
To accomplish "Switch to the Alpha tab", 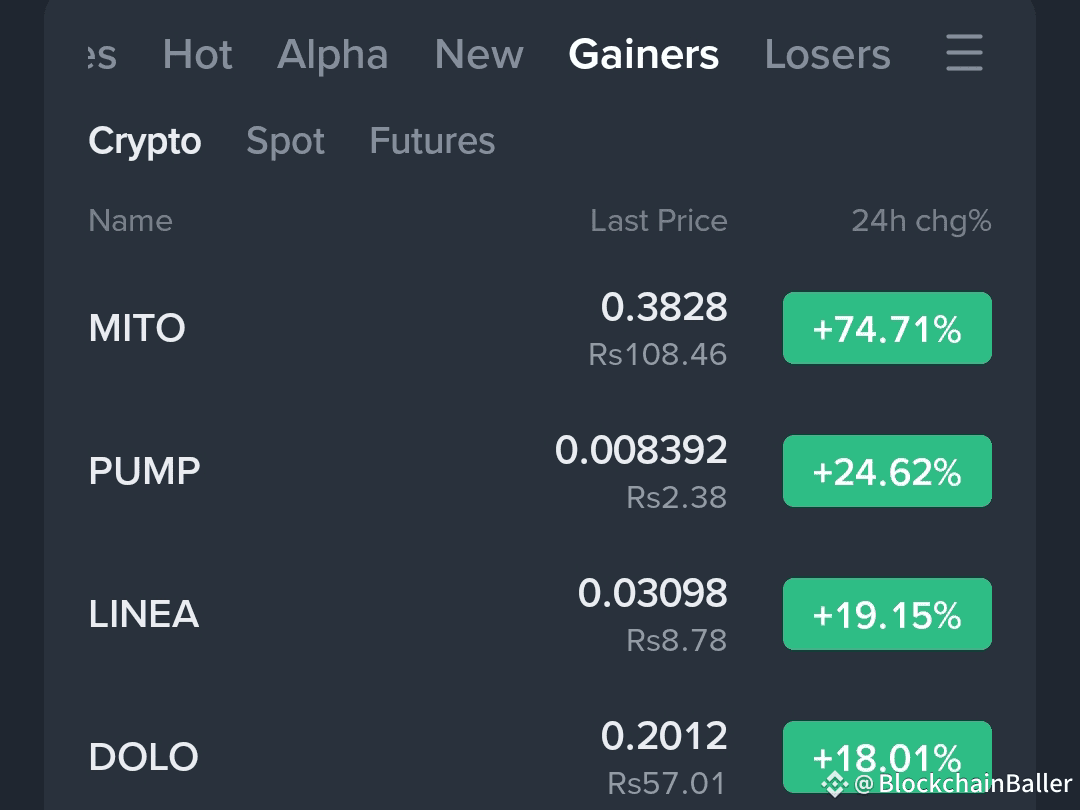I will (x=333, y=54).
